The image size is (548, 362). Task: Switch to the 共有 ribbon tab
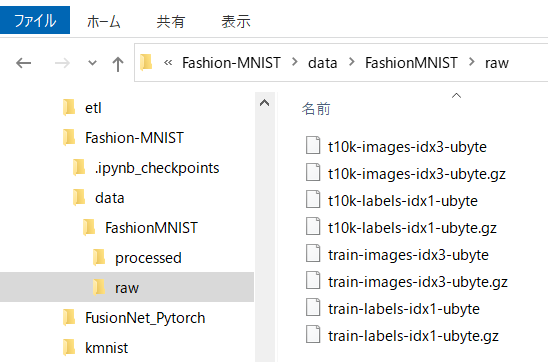pyautogui.click(x=171, y=22)
